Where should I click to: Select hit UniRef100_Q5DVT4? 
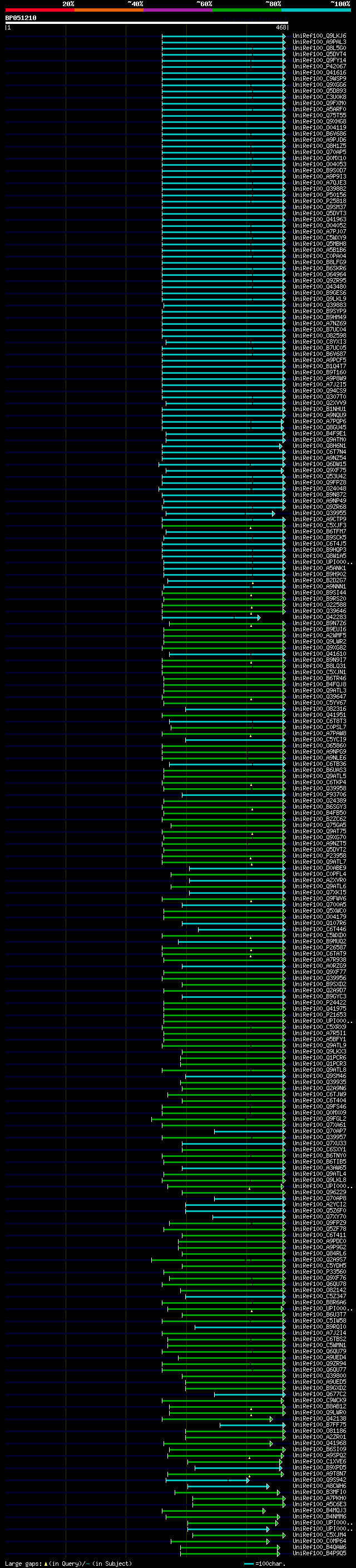click(x=319, y=54)
